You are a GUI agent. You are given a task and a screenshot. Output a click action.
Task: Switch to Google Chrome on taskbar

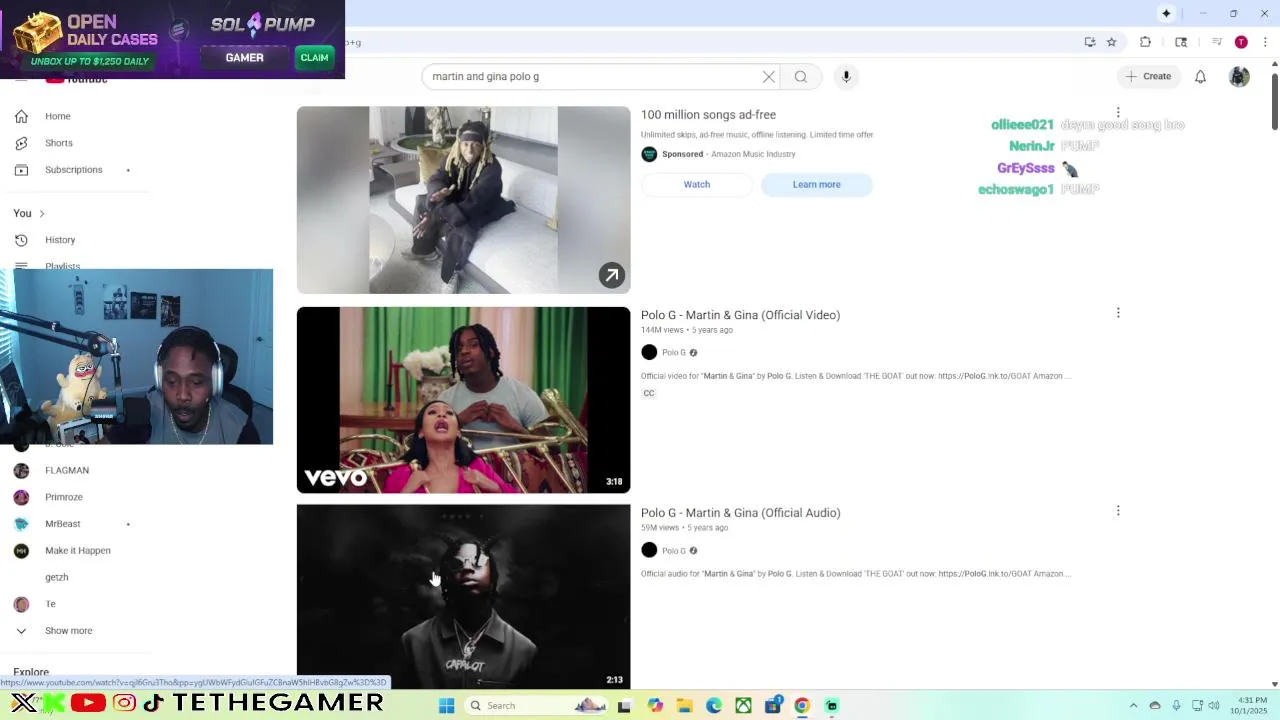802,706
